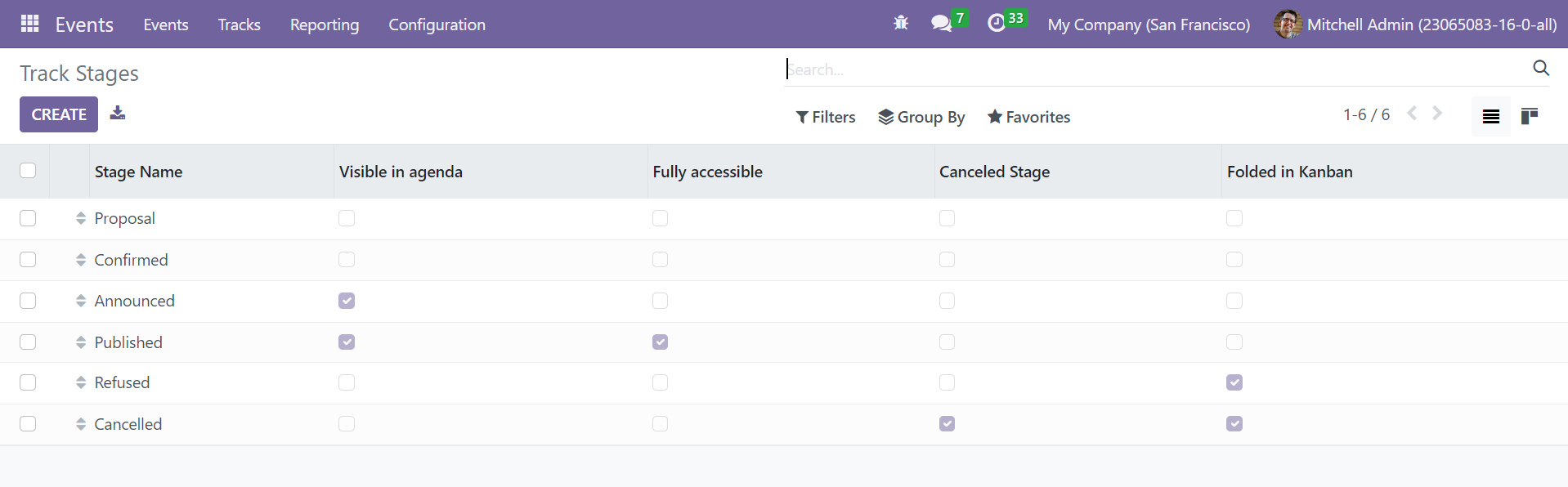
Task: Click the search magnifier icon
Action: point(1541,68)
